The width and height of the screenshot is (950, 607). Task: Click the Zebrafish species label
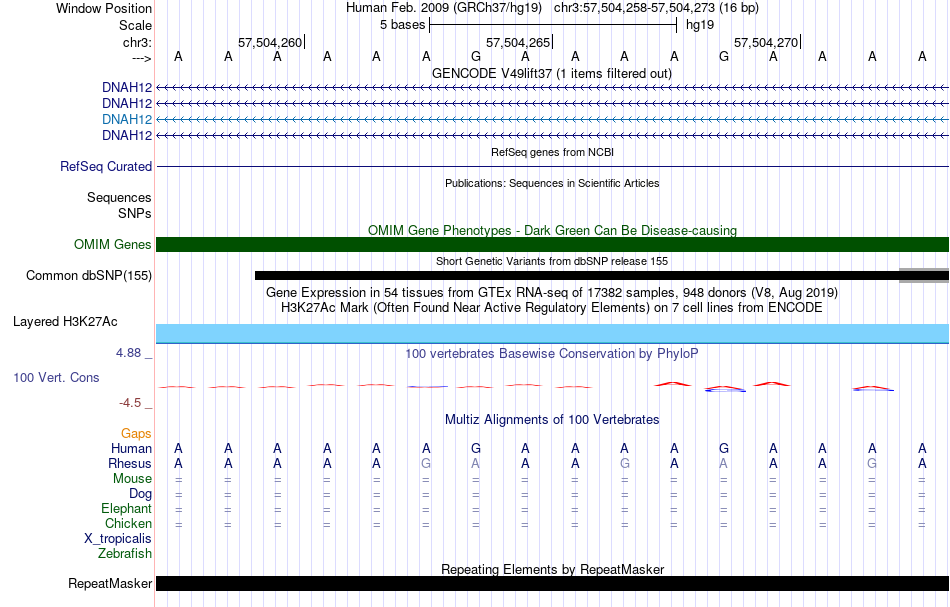[x=125, y=553]
